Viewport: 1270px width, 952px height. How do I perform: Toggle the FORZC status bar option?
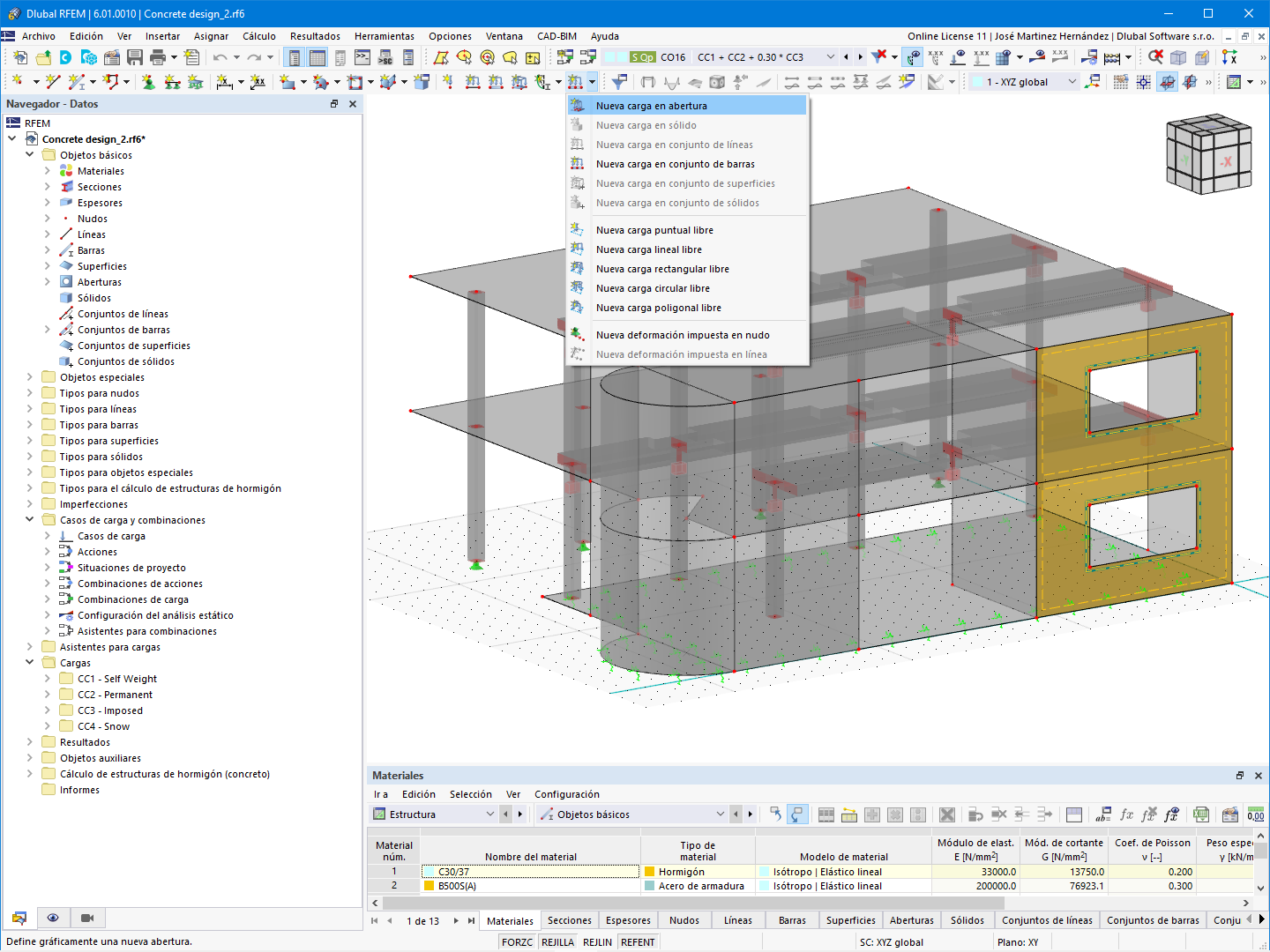click(517, 942)
